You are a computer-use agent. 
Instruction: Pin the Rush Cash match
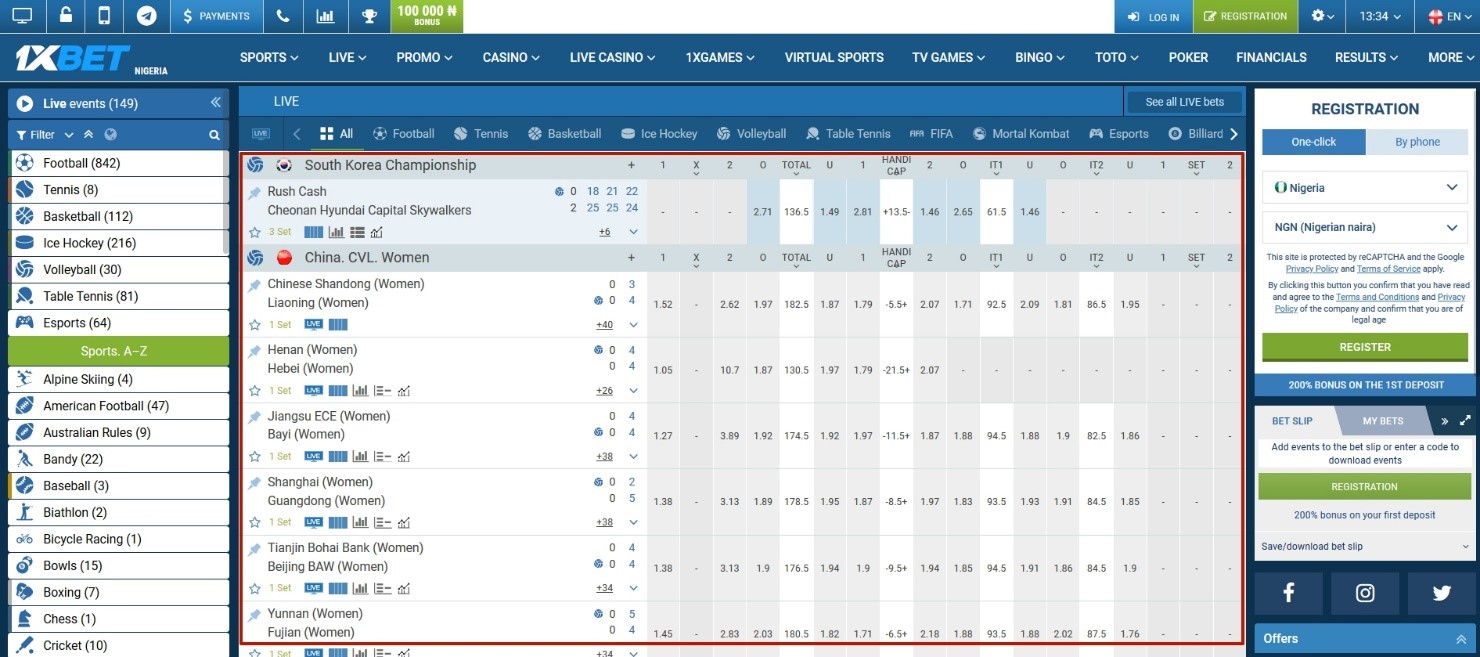(255, 192)
